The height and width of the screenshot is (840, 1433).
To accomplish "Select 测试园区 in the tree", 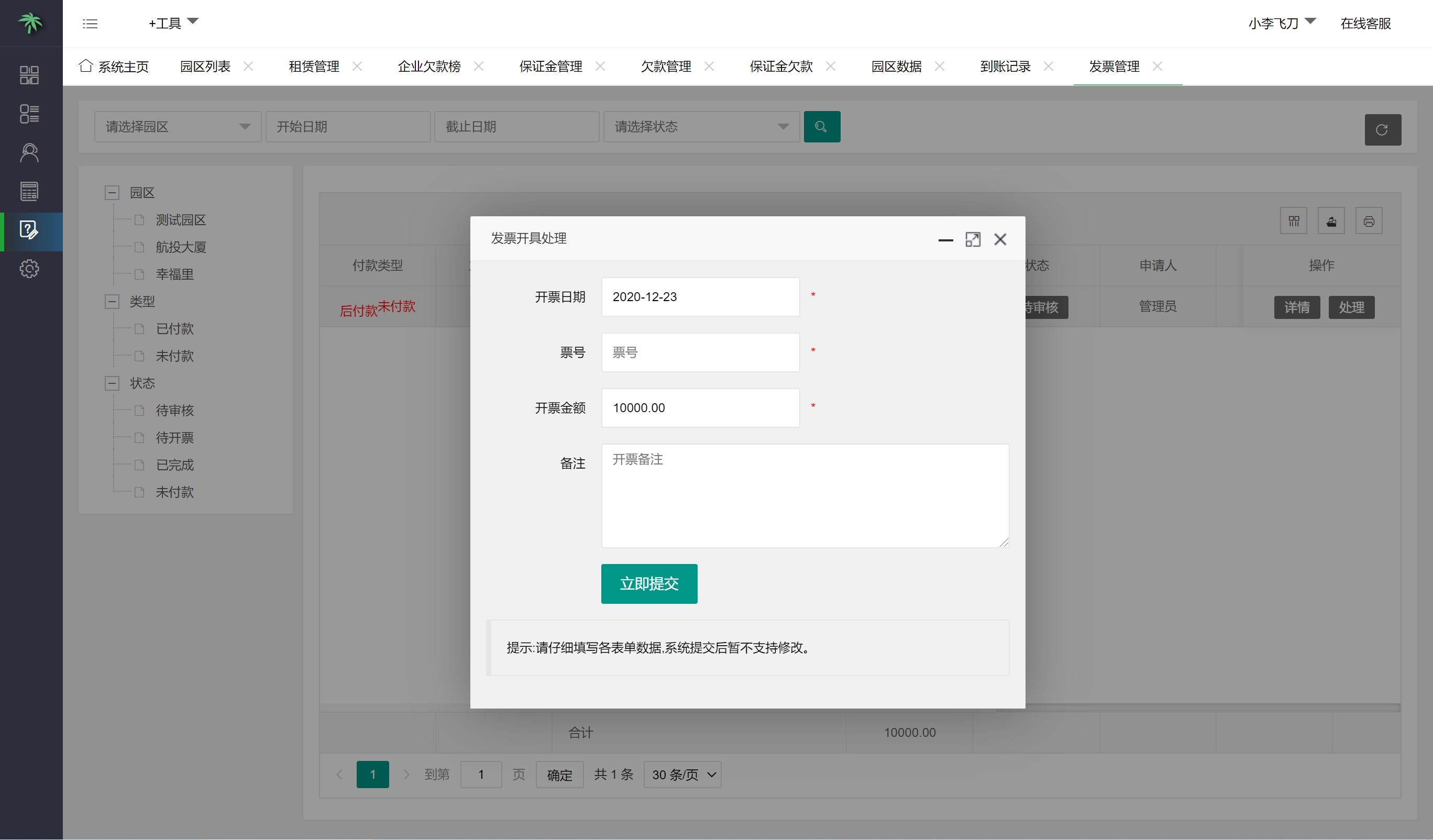I will tap(181, 219).
